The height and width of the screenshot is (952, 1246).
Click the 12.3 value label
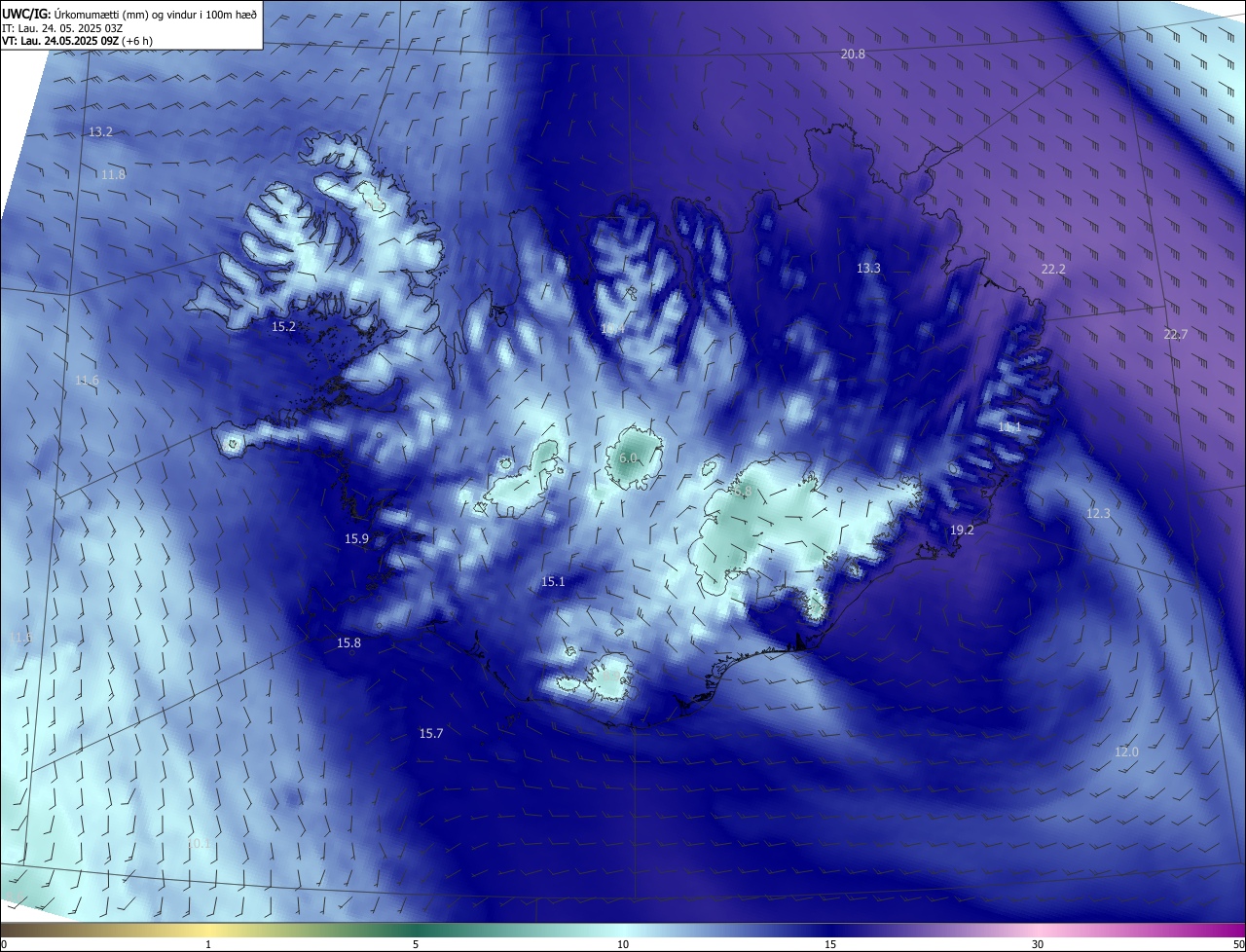click(x=1098, y=513)
